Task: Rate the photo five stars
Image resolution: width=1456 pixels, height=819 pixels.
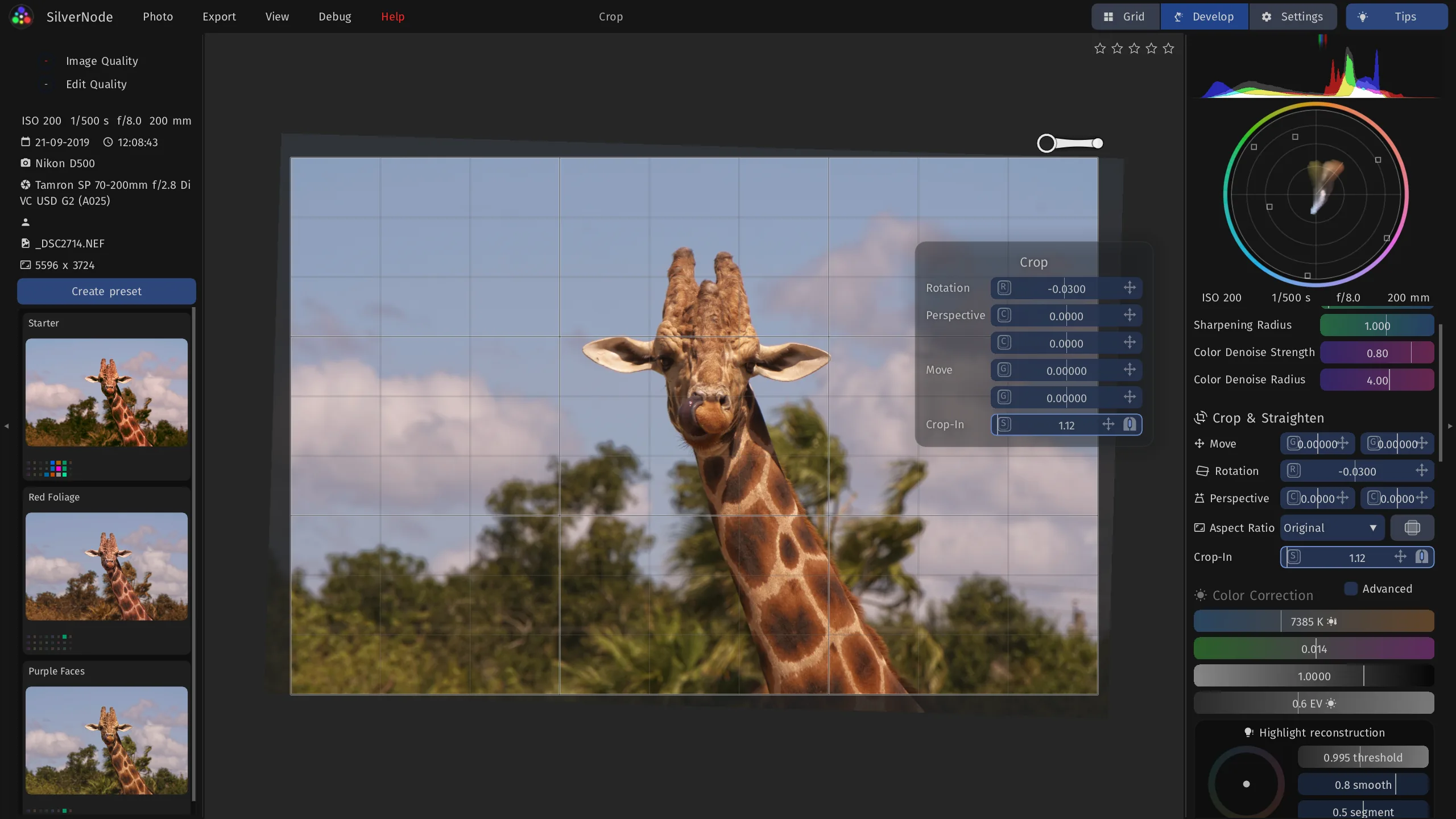Action: pos(1168,48)
